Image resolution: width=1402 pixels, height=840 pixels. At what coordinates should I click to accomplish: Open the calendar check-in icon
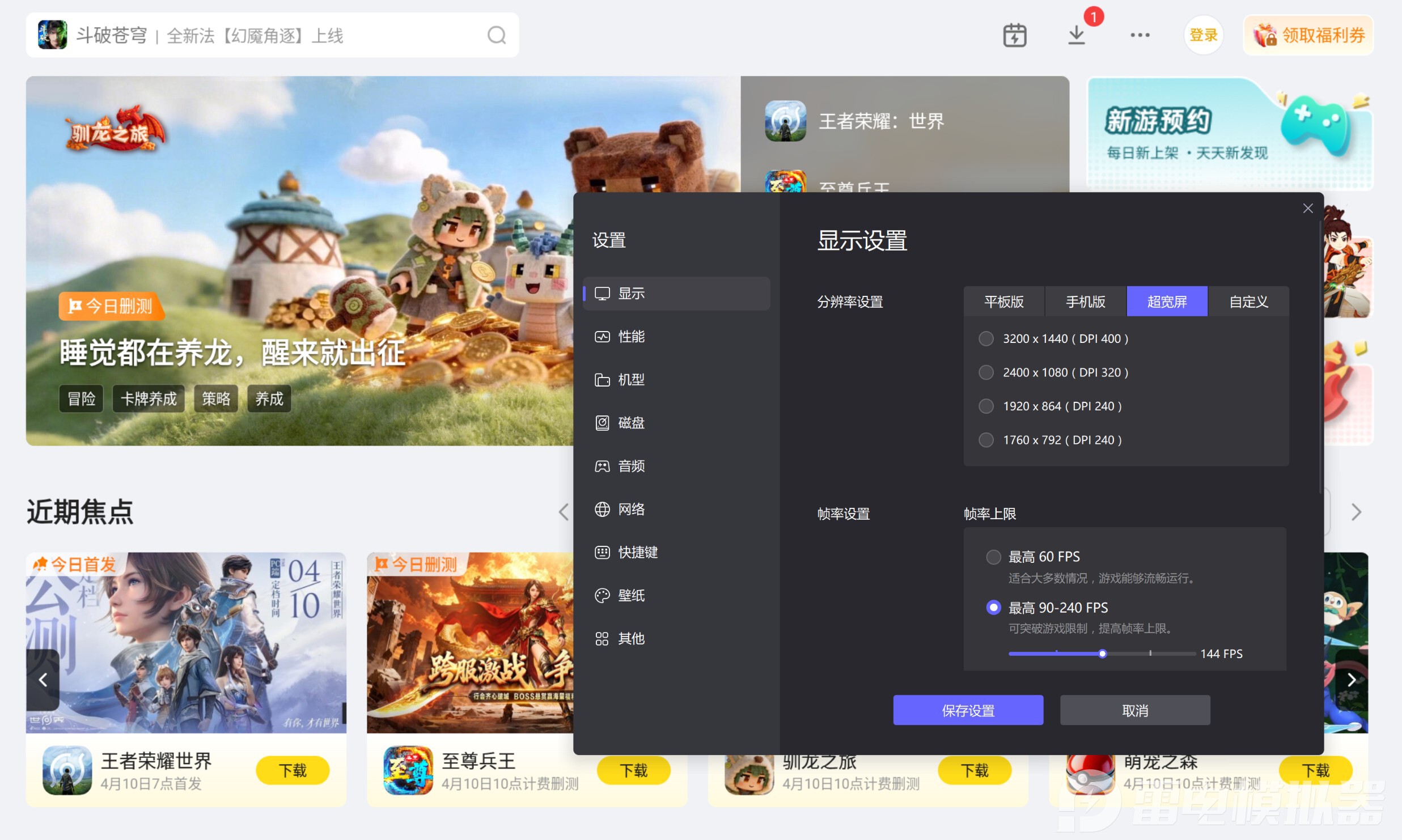point(1014,35)
